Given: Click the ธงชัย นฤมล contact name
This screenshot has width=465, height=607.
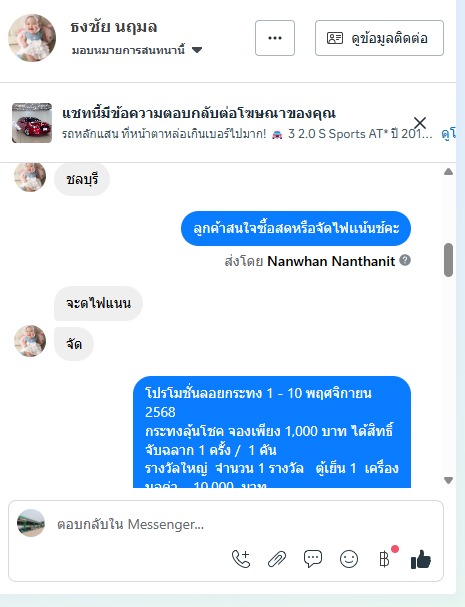Looking at the screenshot, I should 113,27.
